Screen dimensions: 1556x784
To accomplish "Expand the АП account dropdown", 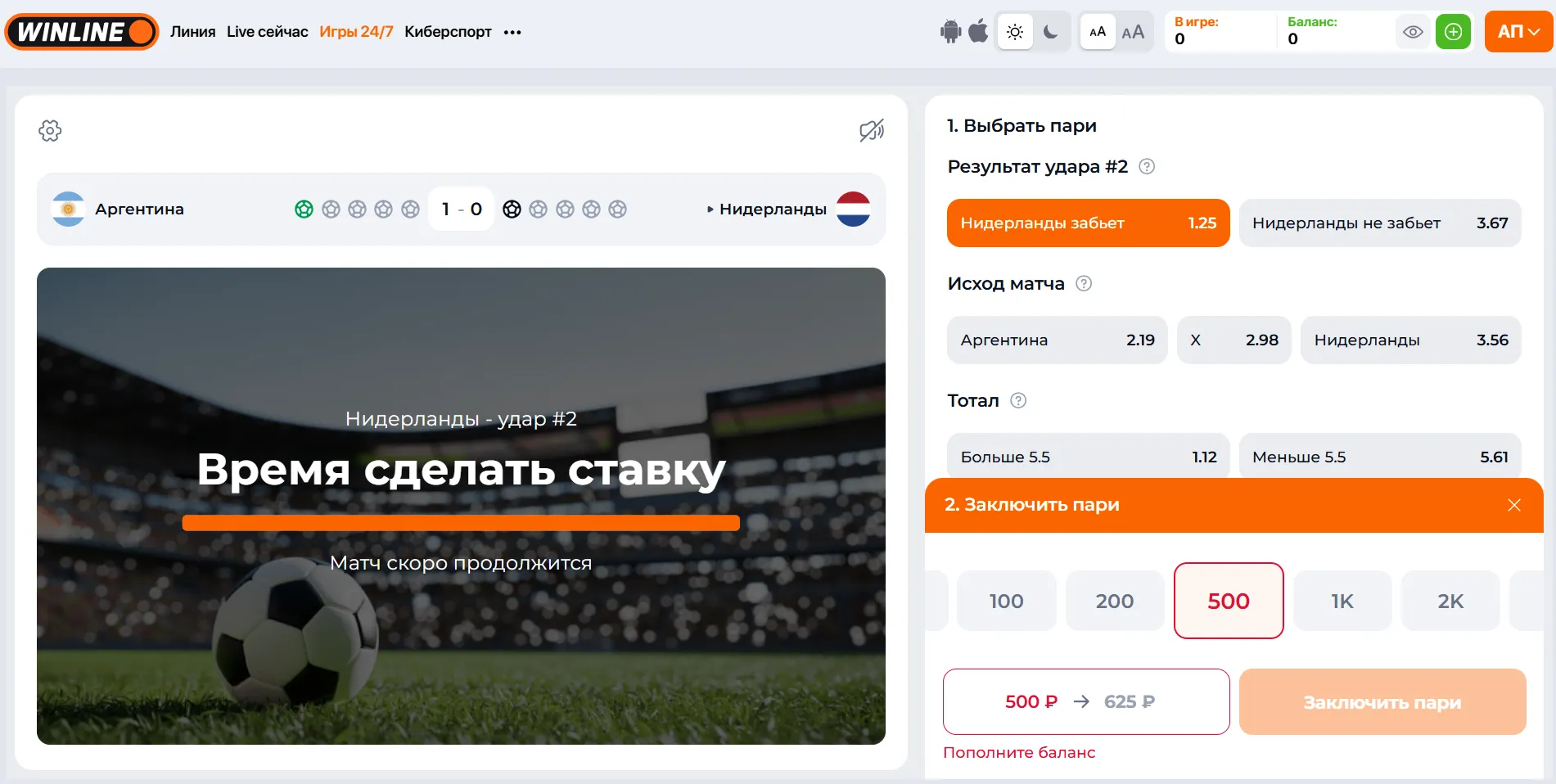I will [1518, 32].
